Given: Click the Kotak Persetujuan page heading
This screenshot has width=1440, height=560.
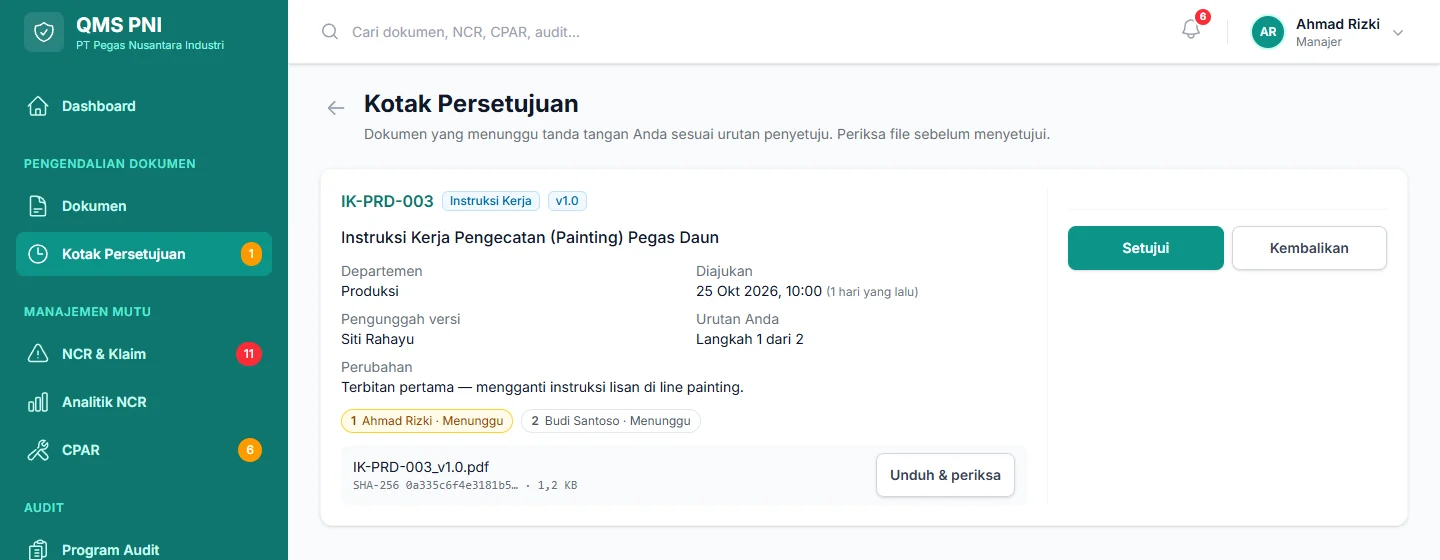Looking at the screenshot, I should (471, 104).
